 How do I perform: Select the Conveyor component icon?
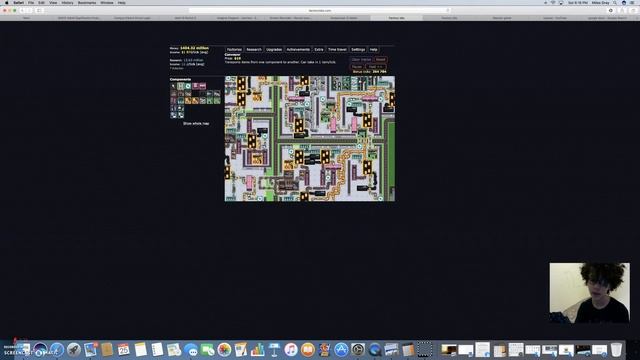181,86
